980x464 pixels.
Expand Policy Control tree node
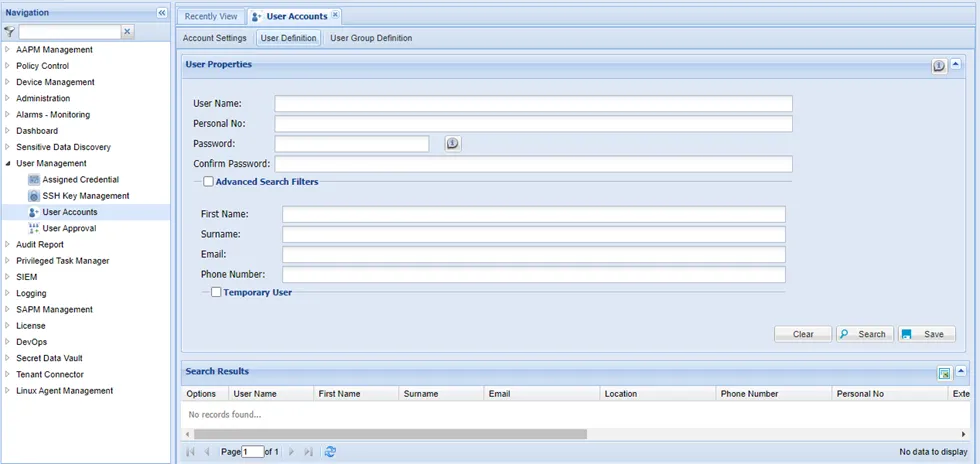click(8, 66)
